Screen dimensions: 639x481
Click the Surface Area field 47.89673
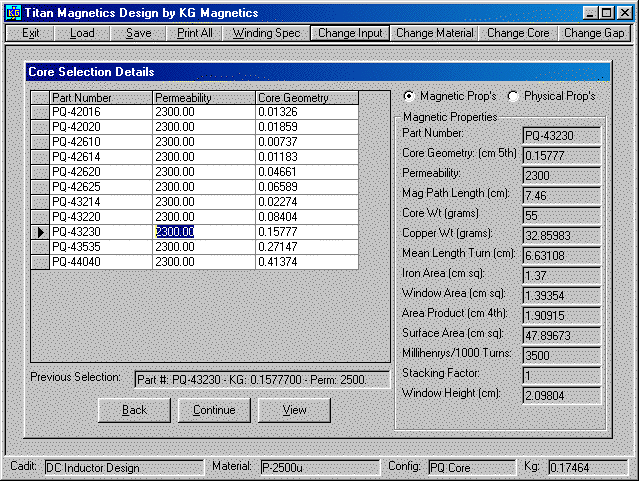pyautogui.click(x=562, y=335)
